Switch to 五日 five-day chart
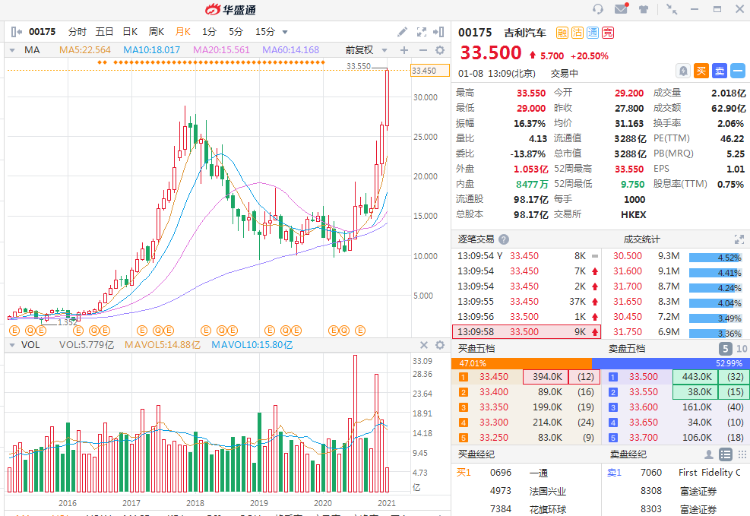Screen dimensions: 750x516 (x=104, y=32)
